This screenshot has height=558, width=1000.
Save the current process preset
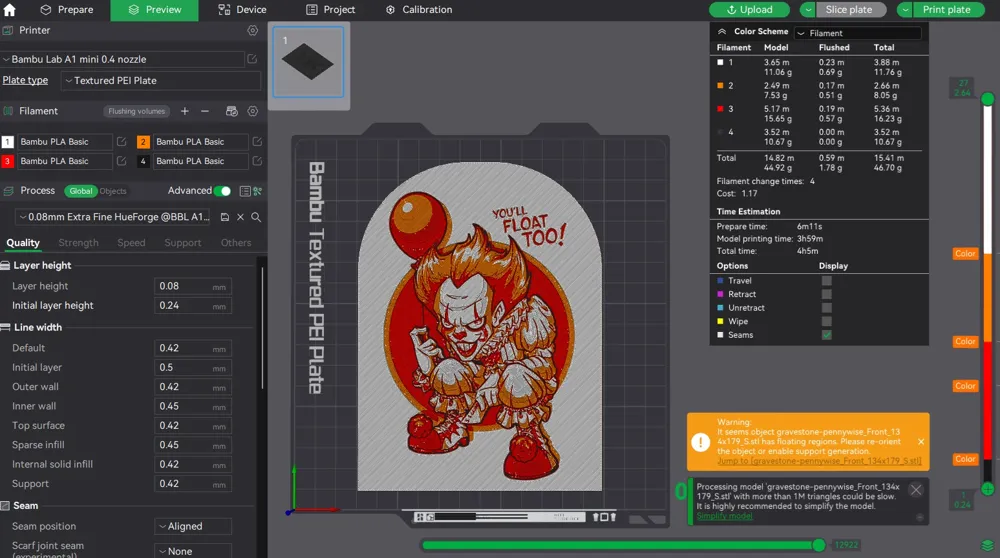(x=224, y=217)
